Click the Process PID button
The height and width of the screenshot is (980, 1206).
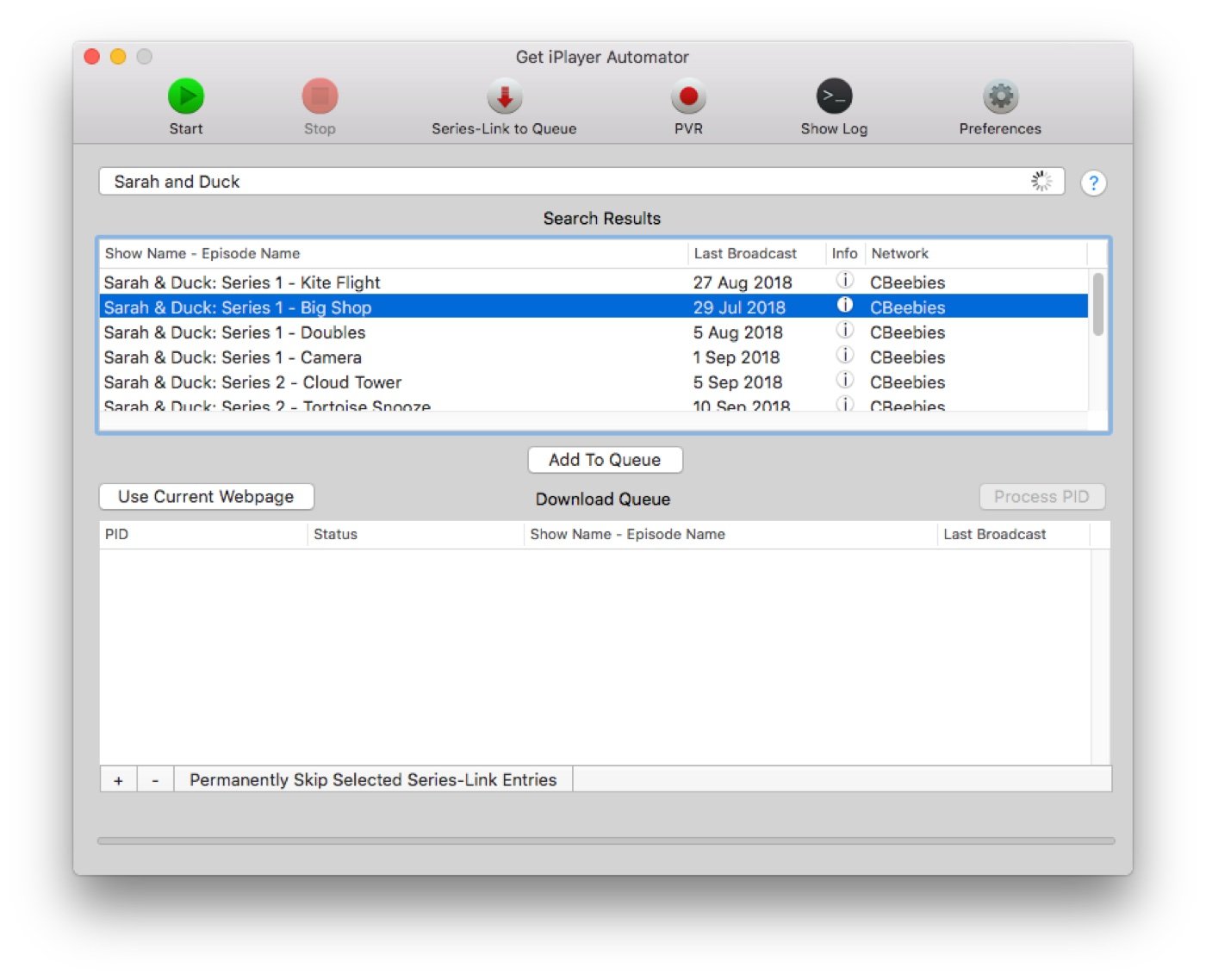(1041, 496)
